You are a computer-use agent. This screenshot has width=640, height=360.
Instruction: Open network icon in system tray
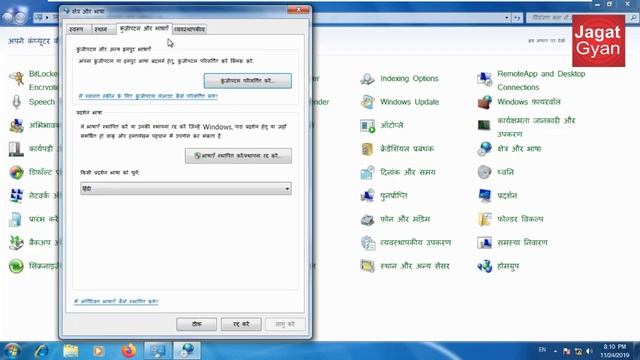pos(578,351)
